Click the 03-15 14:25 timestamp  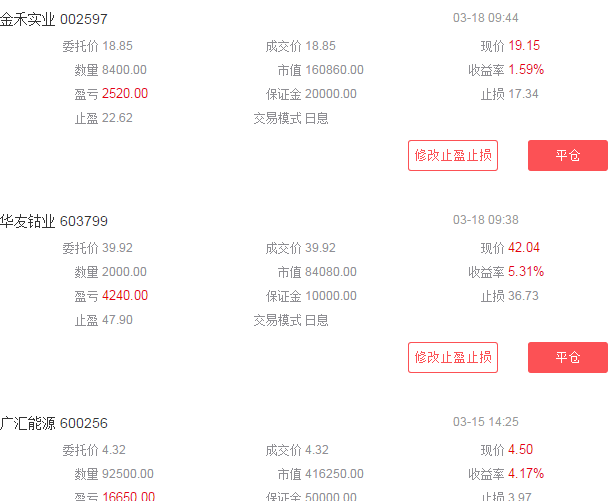pos(486,422)
